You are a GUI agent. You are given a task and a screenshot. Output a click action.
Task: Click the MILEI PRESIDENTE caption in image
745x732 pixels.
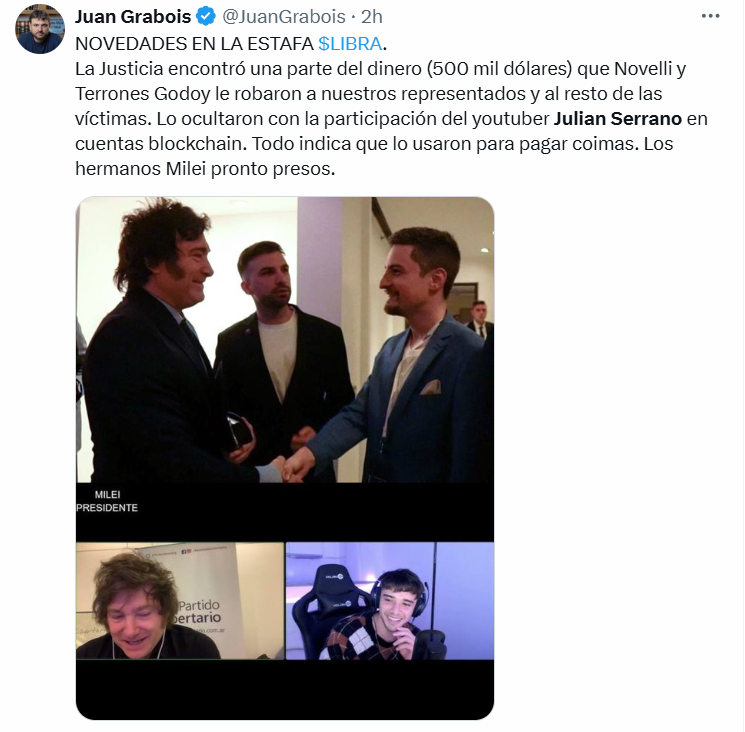pos(107,501)
